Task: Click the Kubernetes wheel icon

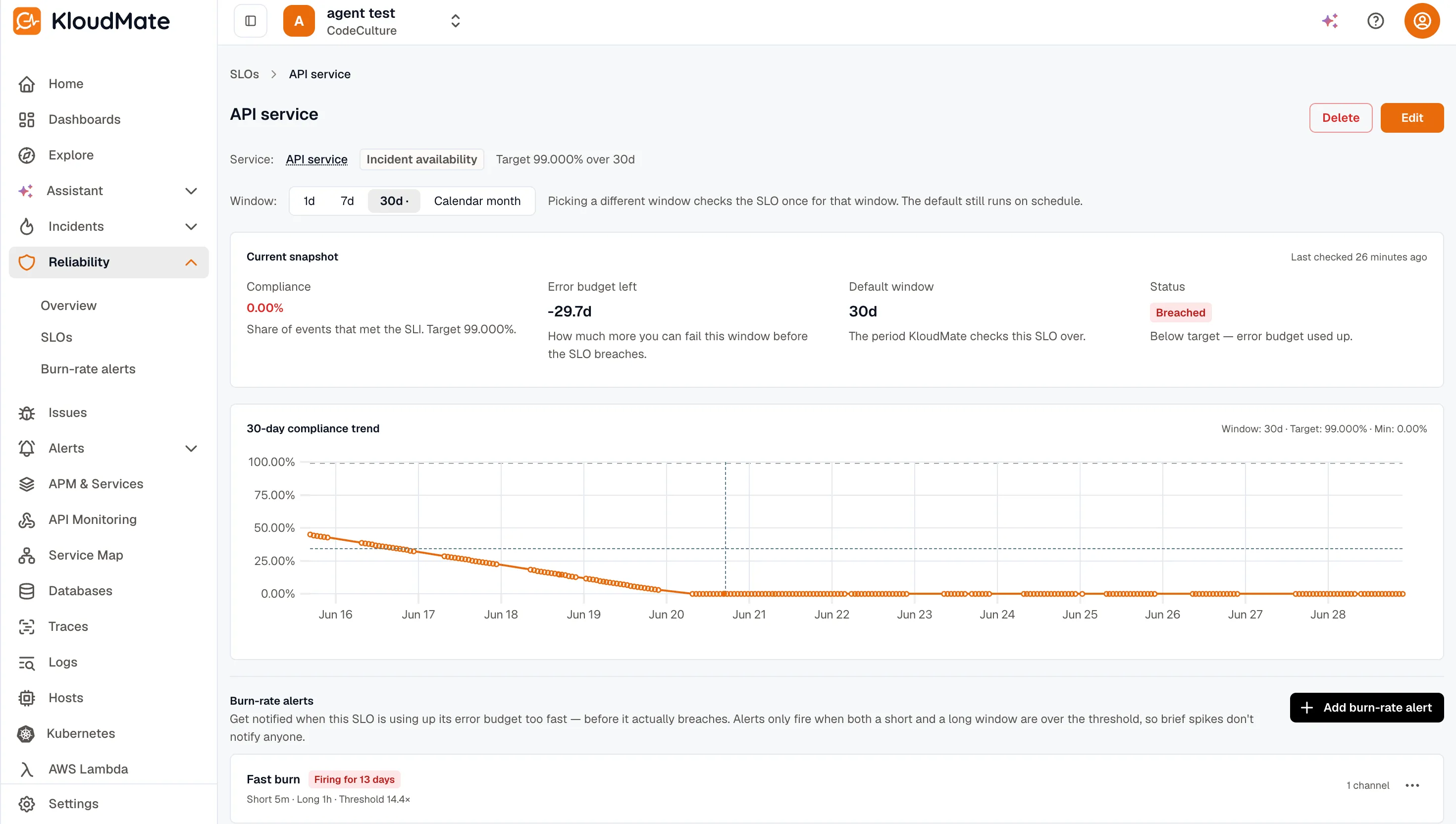Action: [25, 733]
